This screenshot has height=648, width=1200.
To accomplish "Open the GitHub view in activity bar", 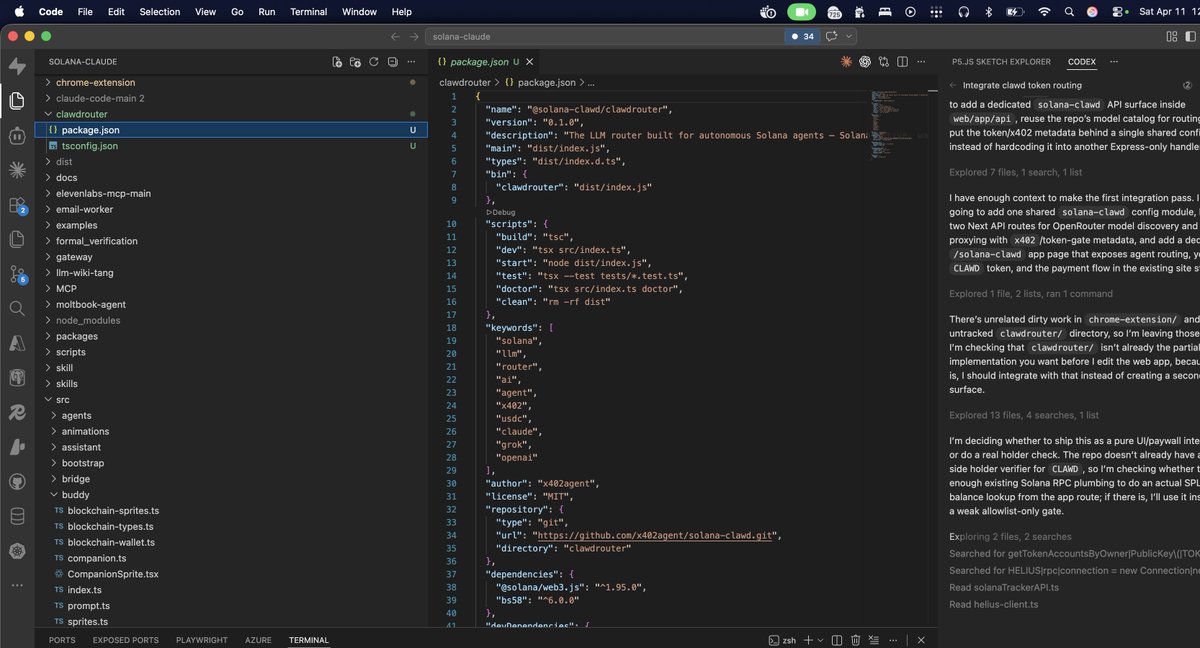I will point(17,482).
